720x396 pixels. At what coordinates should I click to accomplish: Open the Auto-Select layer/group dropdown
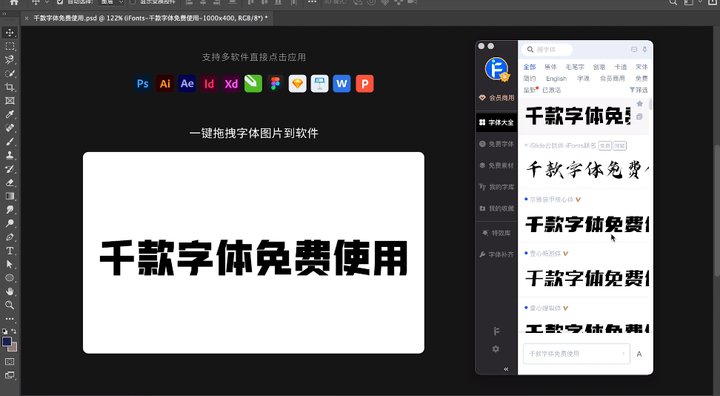(x=112, y=2)
